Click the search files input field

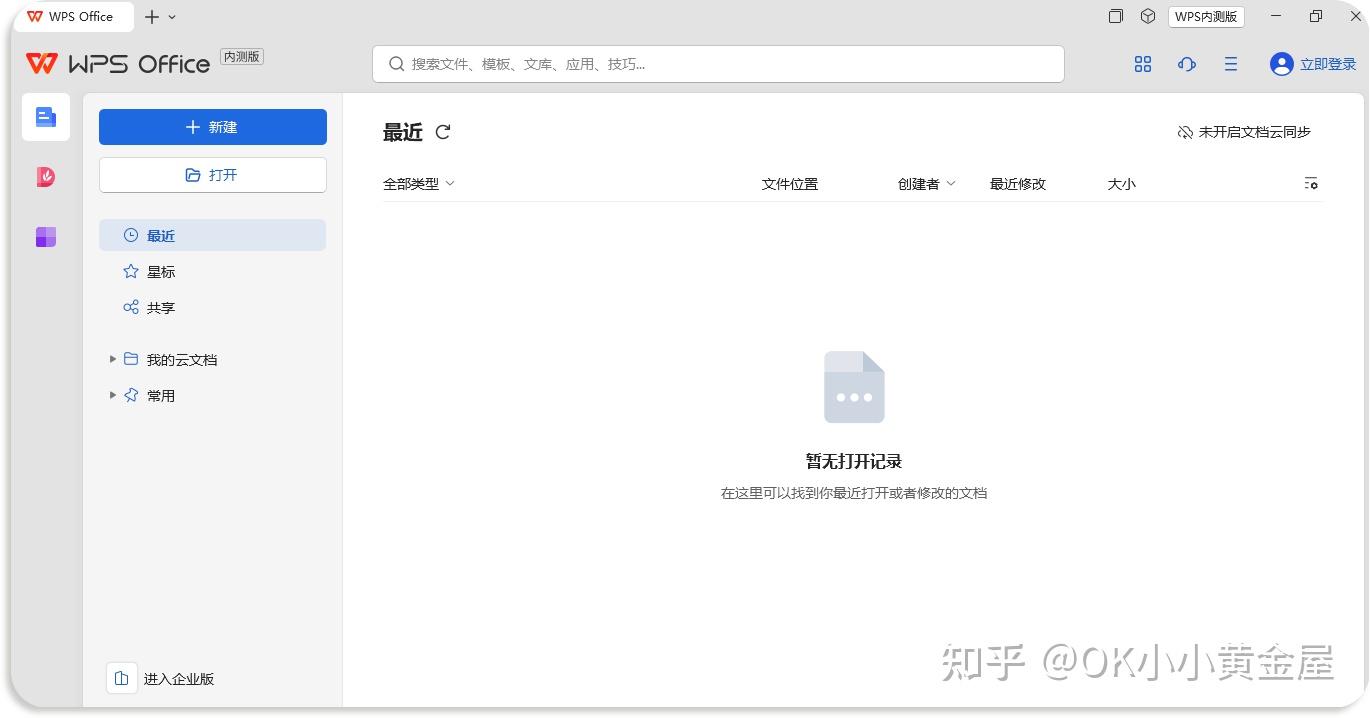tap(717, 63)
